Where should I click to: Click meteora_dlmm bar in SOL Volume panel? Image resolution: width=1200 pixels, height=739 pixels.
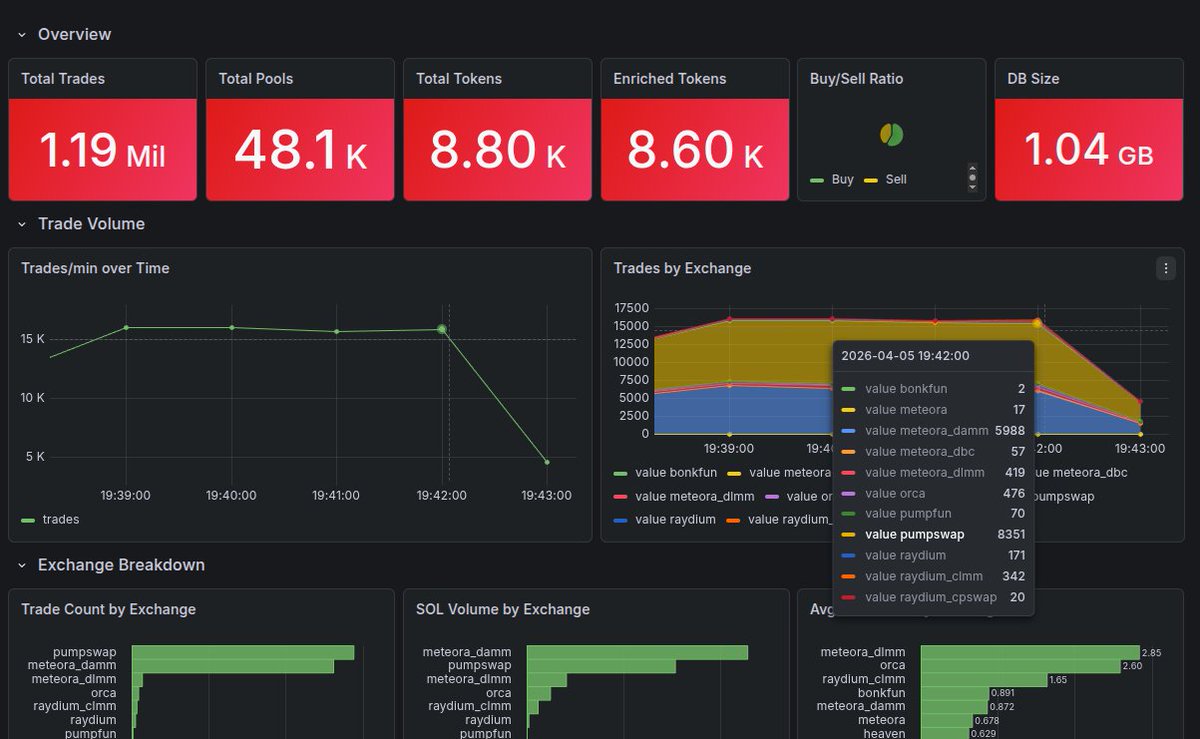(x=547, y=679)
